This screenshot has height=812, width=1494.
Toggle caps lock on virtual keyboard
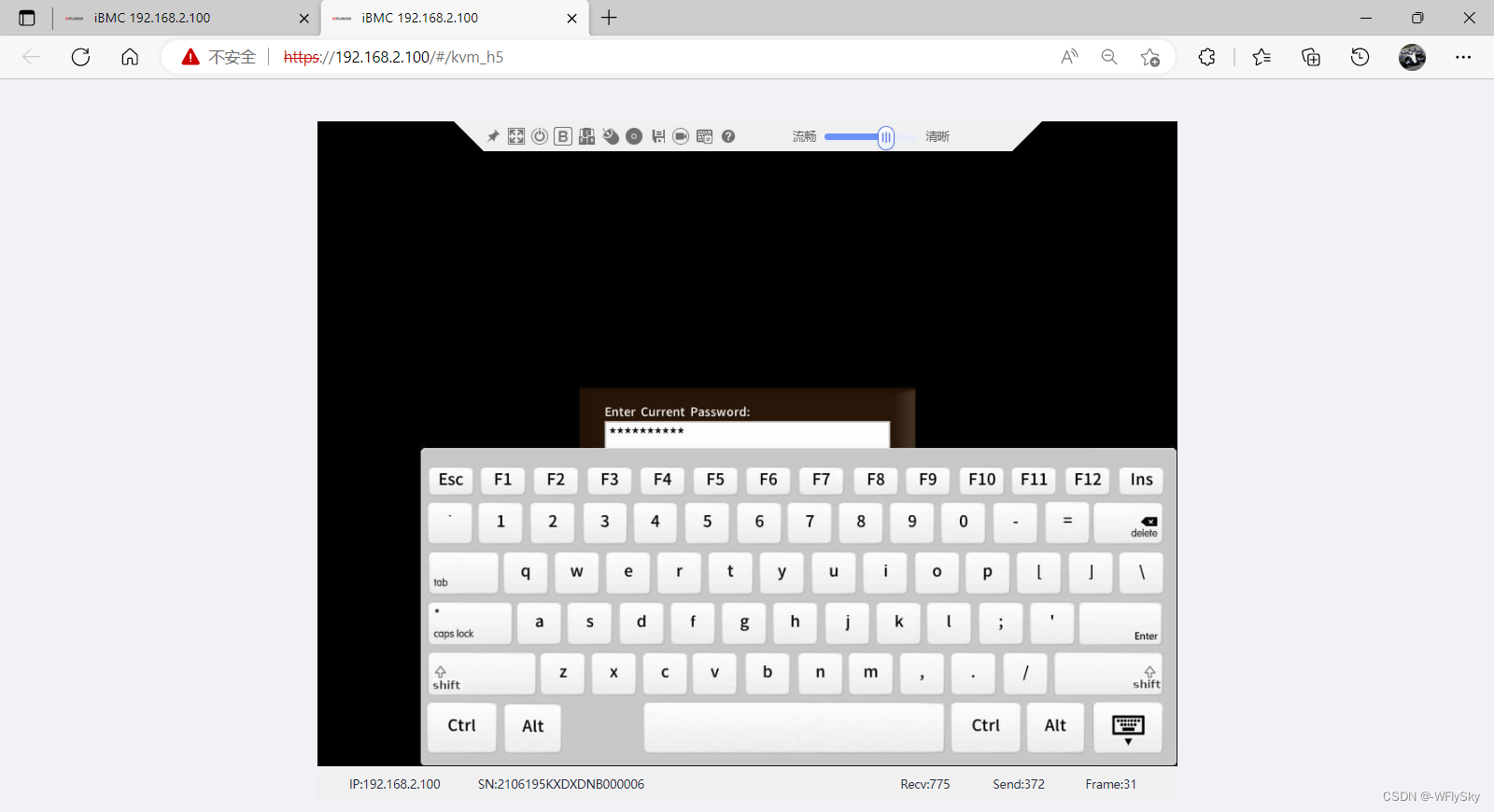coord(470,623)
